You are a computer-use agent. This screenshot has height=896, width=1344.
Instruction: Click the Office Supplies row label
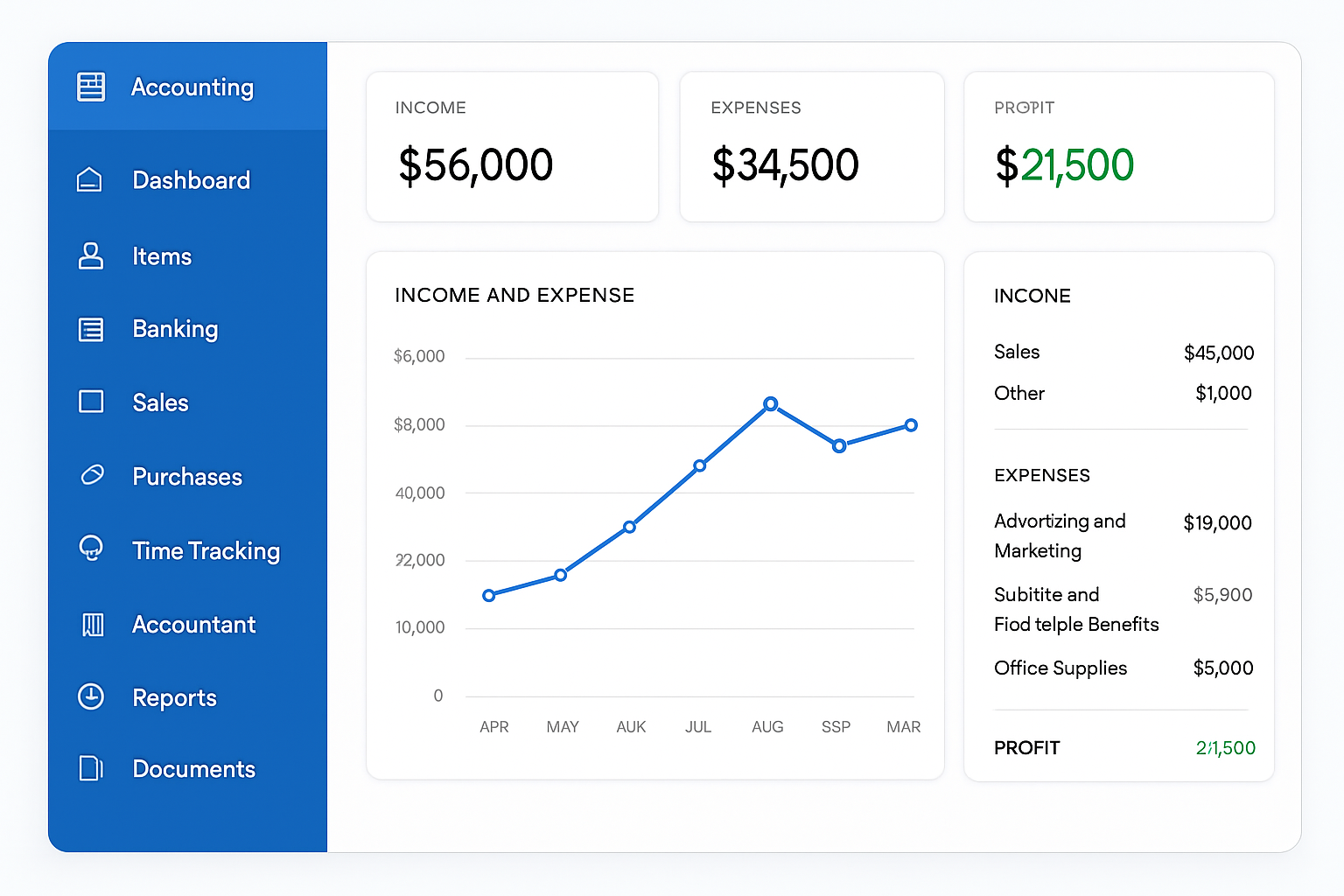point(1060,668)
